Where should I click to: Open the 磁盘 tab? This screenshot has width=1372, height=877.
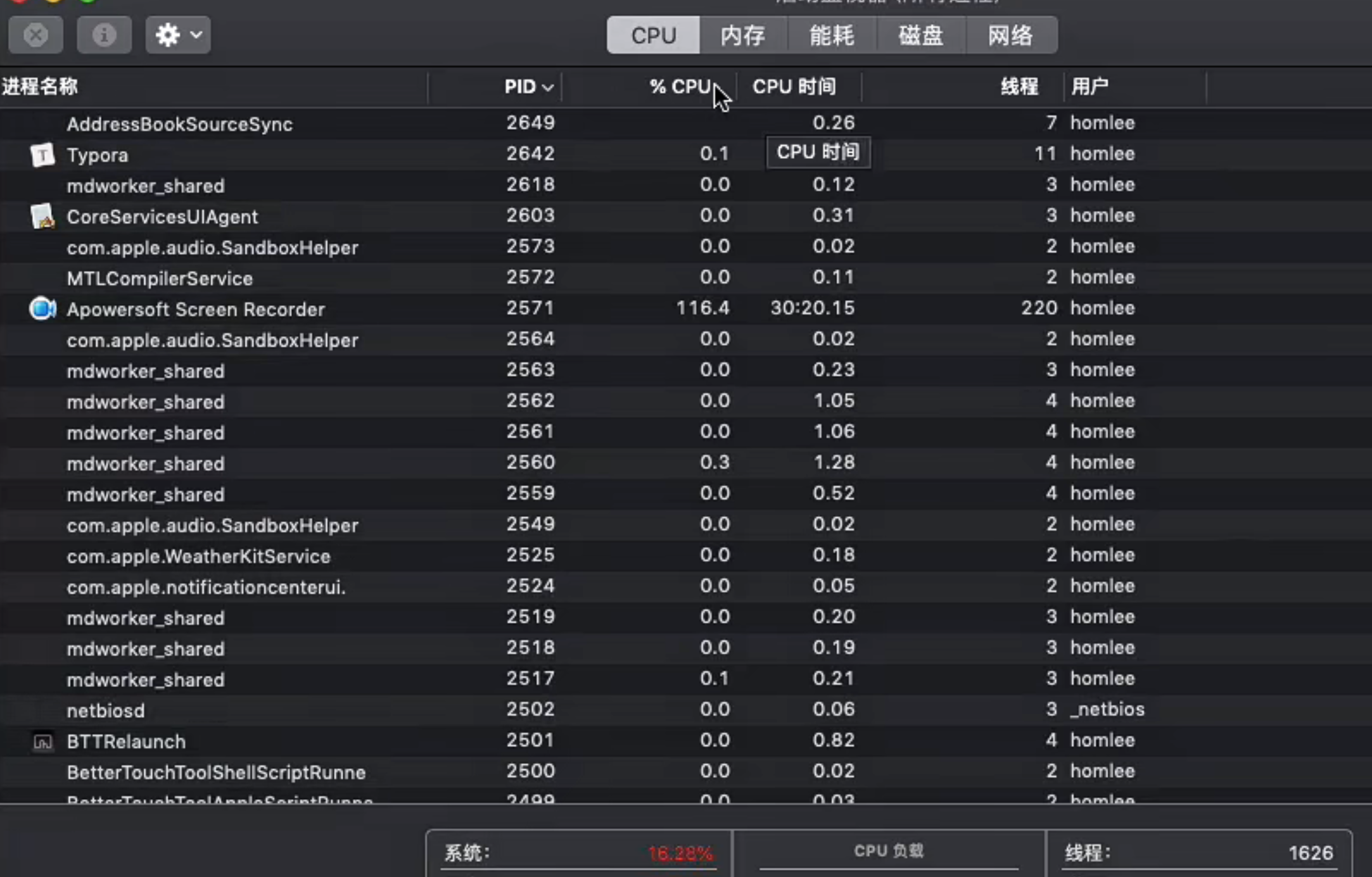pyautogui.click(x=921, y=35)
